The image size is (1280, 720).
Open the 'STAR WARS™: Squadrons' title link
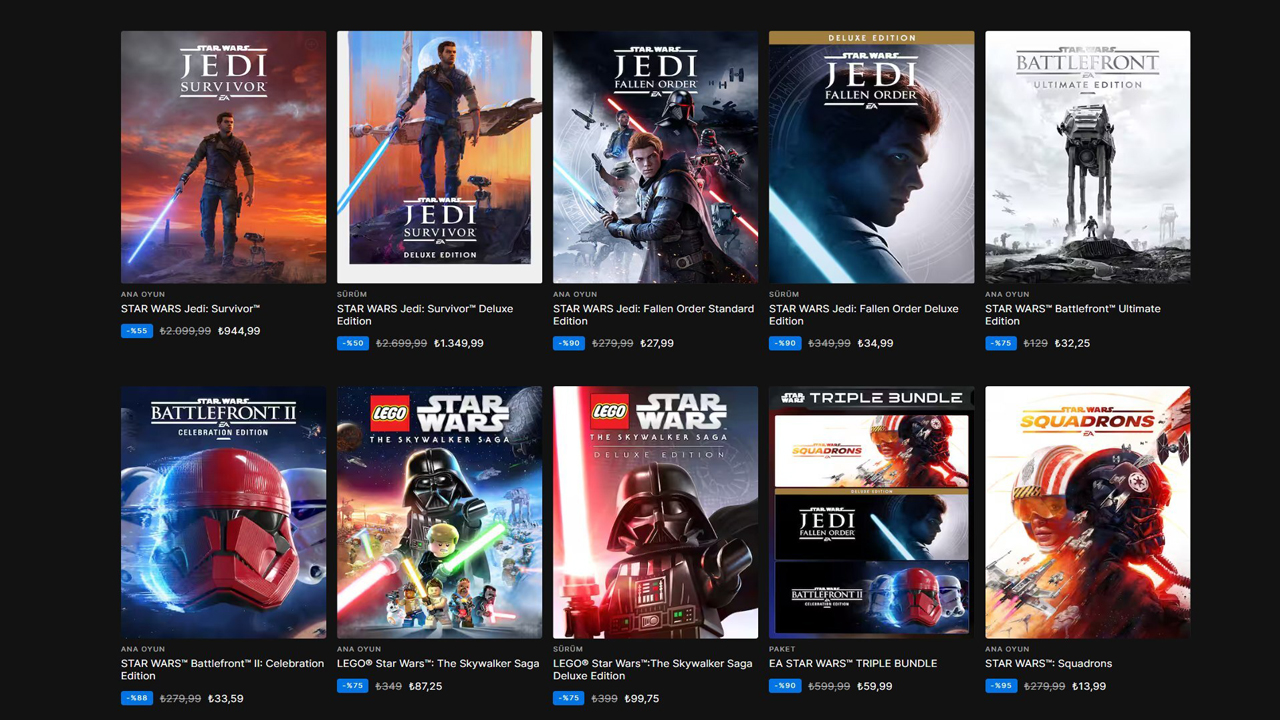pos(1048,664)
